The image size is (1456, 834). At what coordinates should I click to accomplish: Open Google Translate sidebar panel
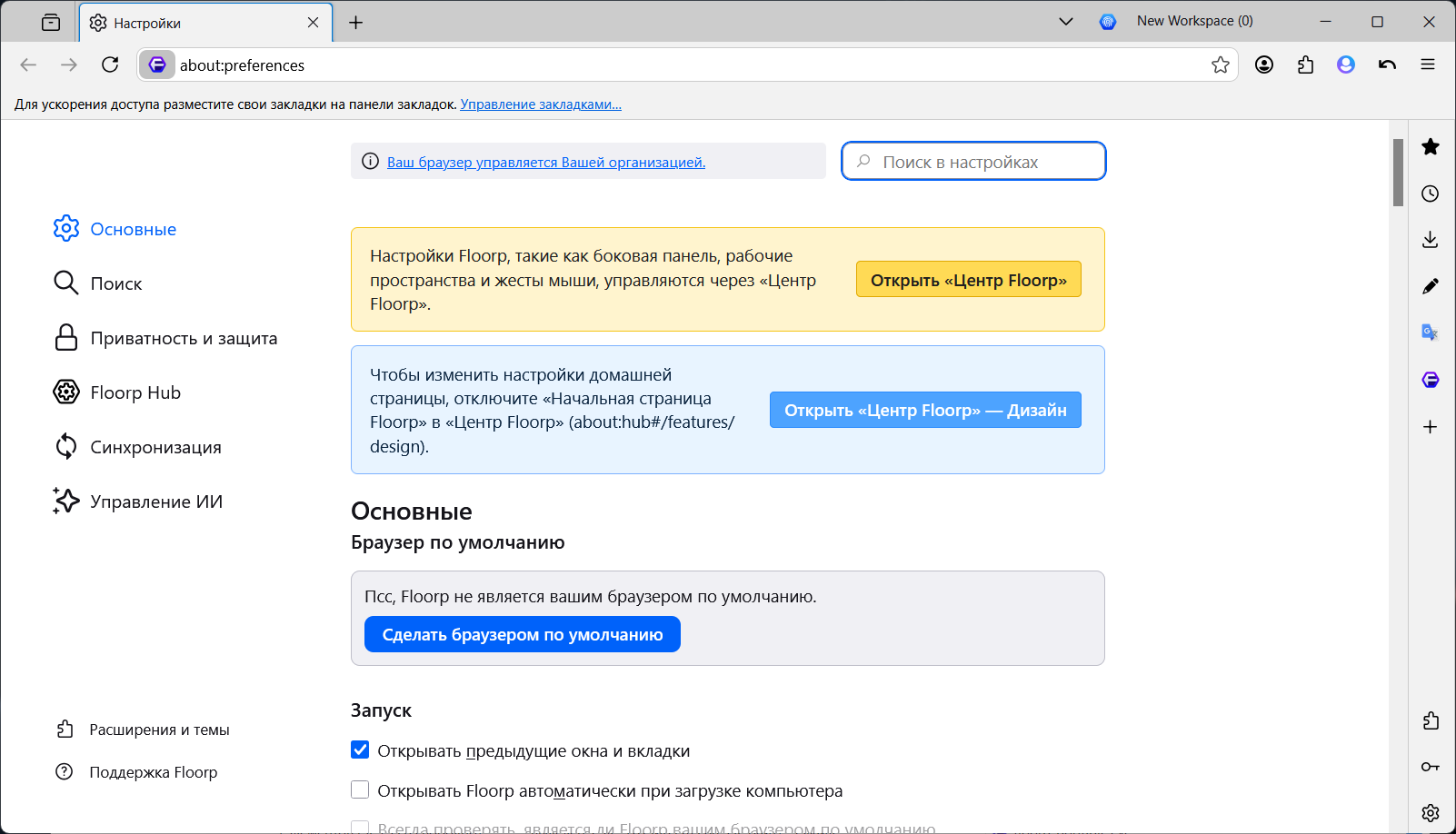pos(1431,333)
